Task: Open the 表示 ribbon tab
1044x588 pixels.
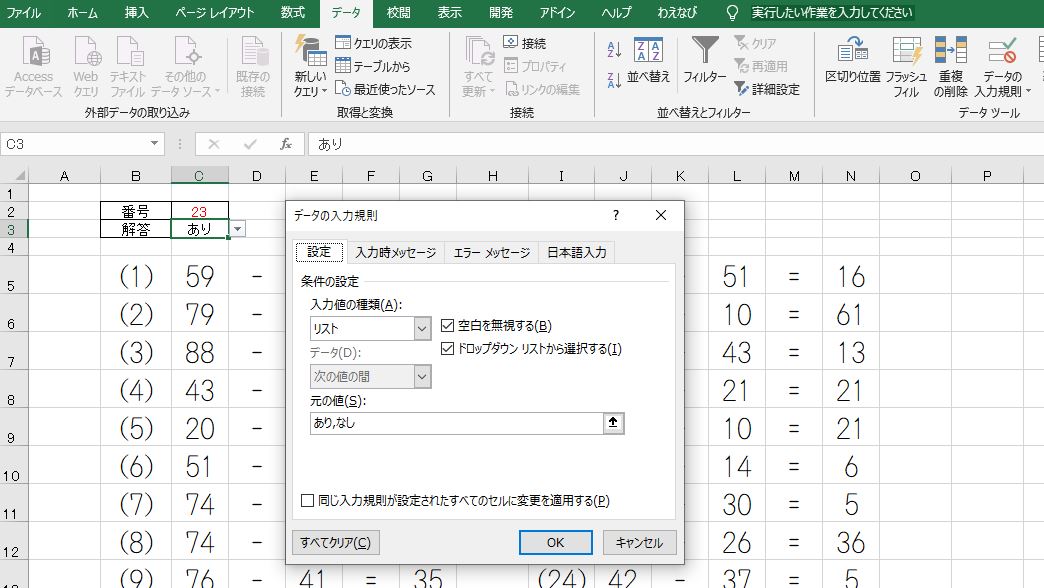Action: pos(449,13)
